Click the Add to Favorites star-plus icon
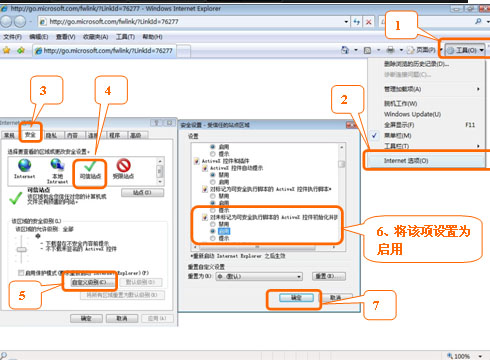Screen dimensions: 490x360 [x=21, y=50]
